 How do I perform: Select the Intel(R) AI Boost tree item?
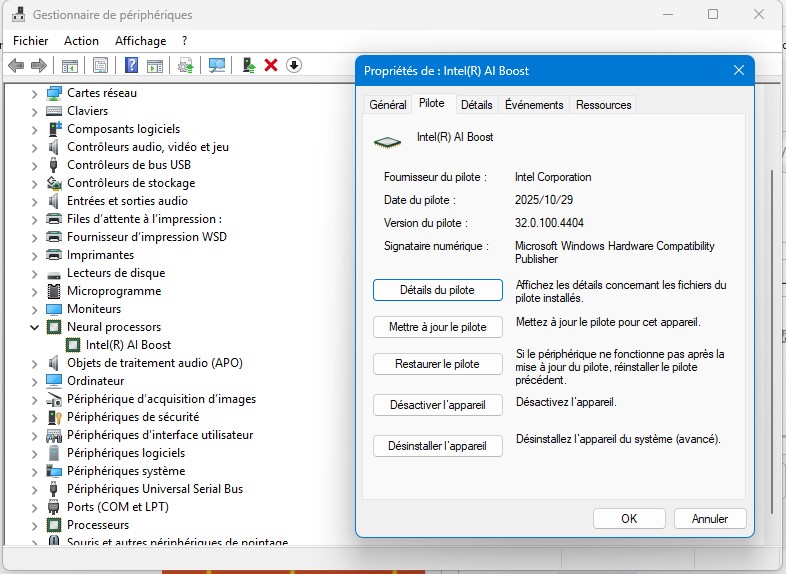click(x=128, y=345)
